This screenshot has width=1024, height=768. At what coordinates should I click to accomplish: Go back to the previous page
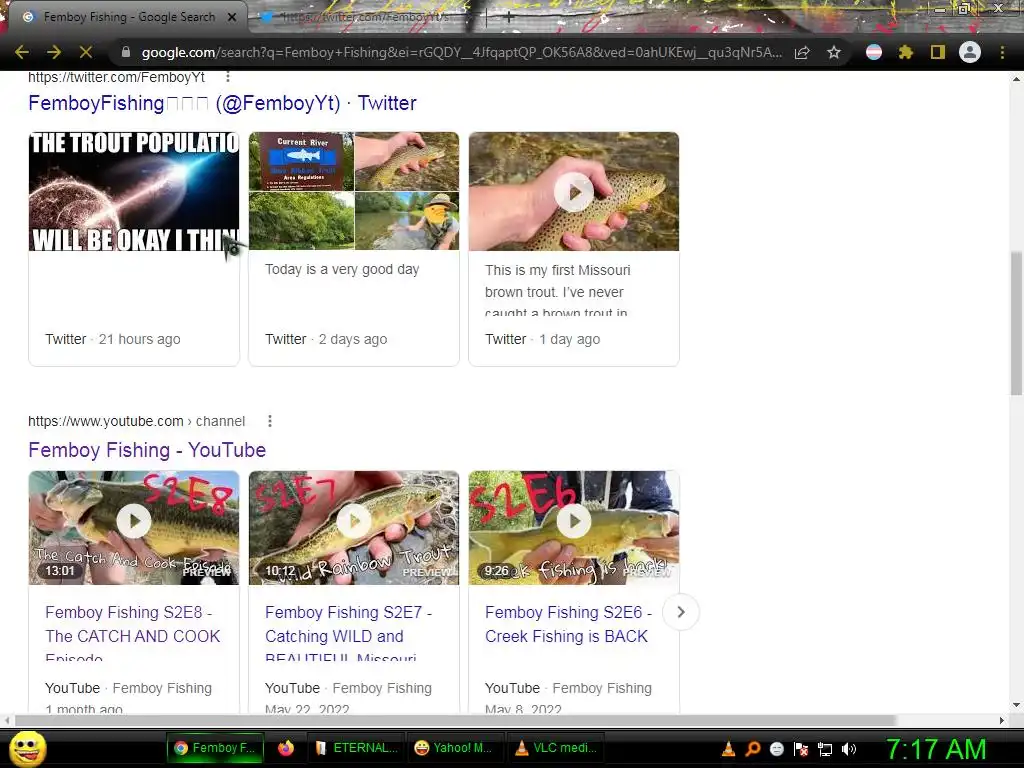tap(22, 52)
